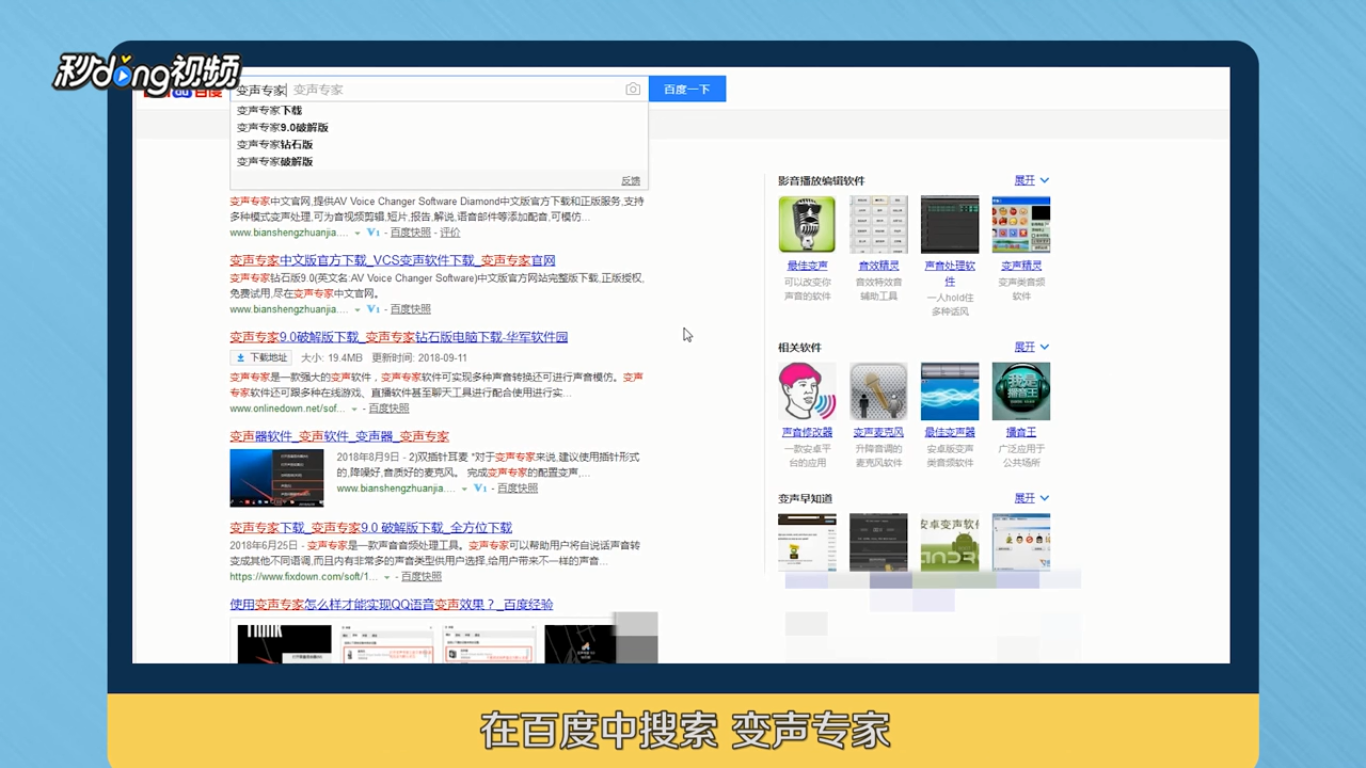This screenshot has height=768, width=1366.
Task: Open result 变声器软件_变声软件_变声器
Action: point(339,436)
